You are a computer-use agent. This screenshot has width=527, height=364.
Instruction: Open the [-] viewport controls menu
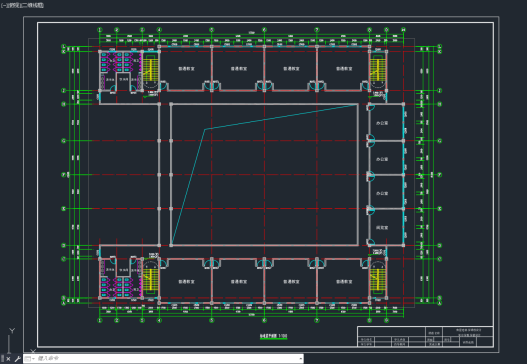[3, 5]
